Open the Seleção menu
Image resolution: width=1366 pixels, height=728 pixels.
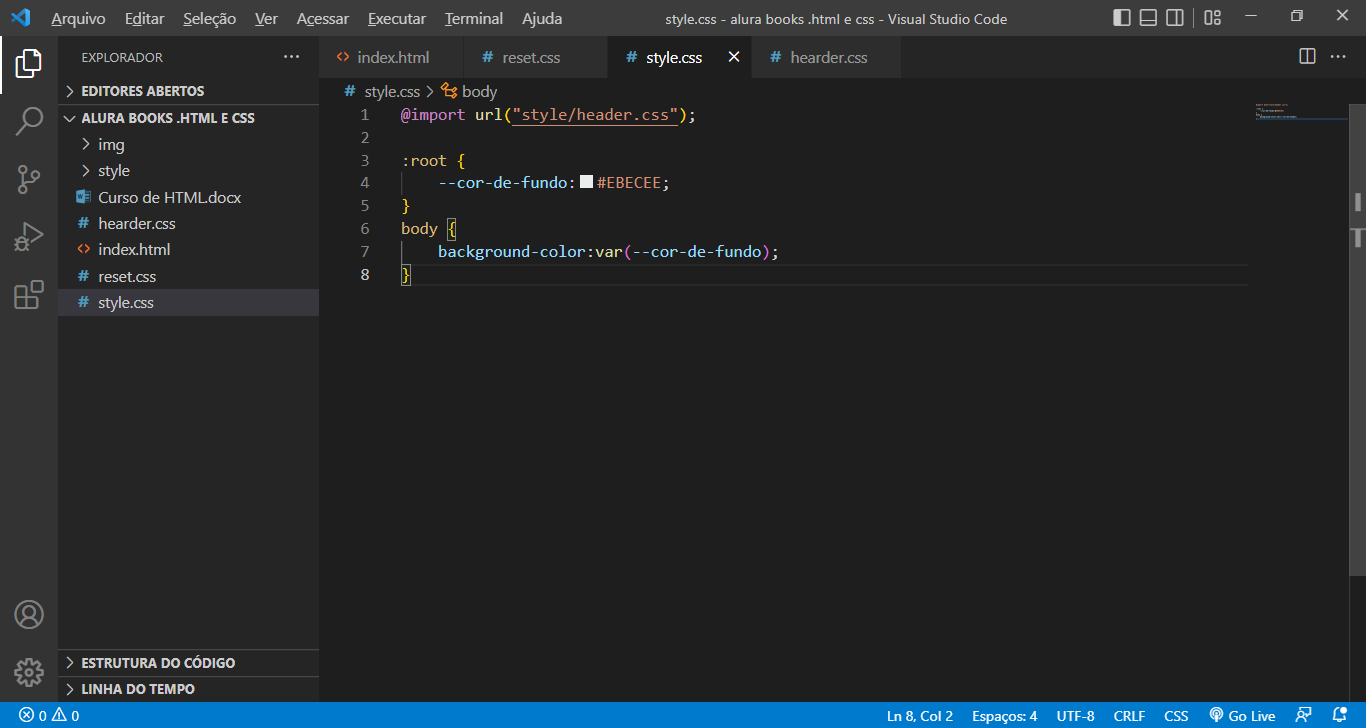[x=210, y=18]
